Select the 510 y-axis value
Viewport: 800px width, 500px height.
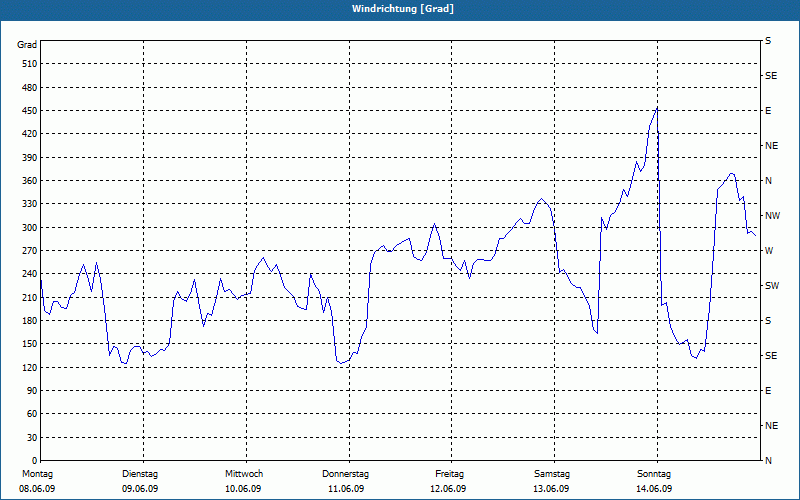[30, 64]
